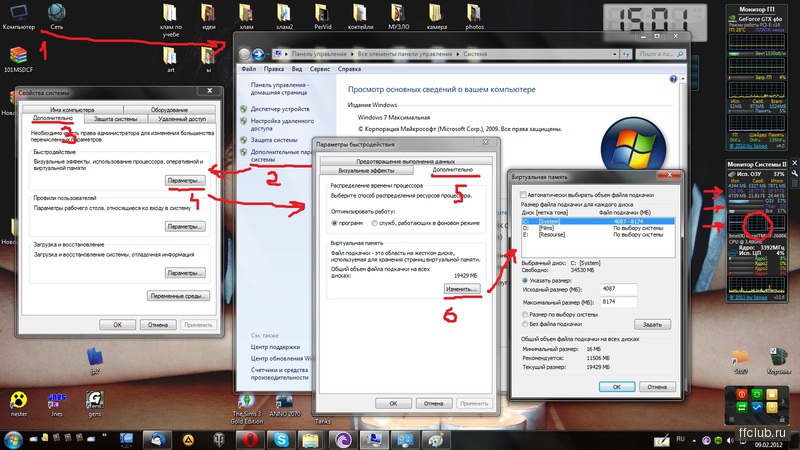
Task: Open the AIMP player taskbar icon
Action: pos(188,440)
